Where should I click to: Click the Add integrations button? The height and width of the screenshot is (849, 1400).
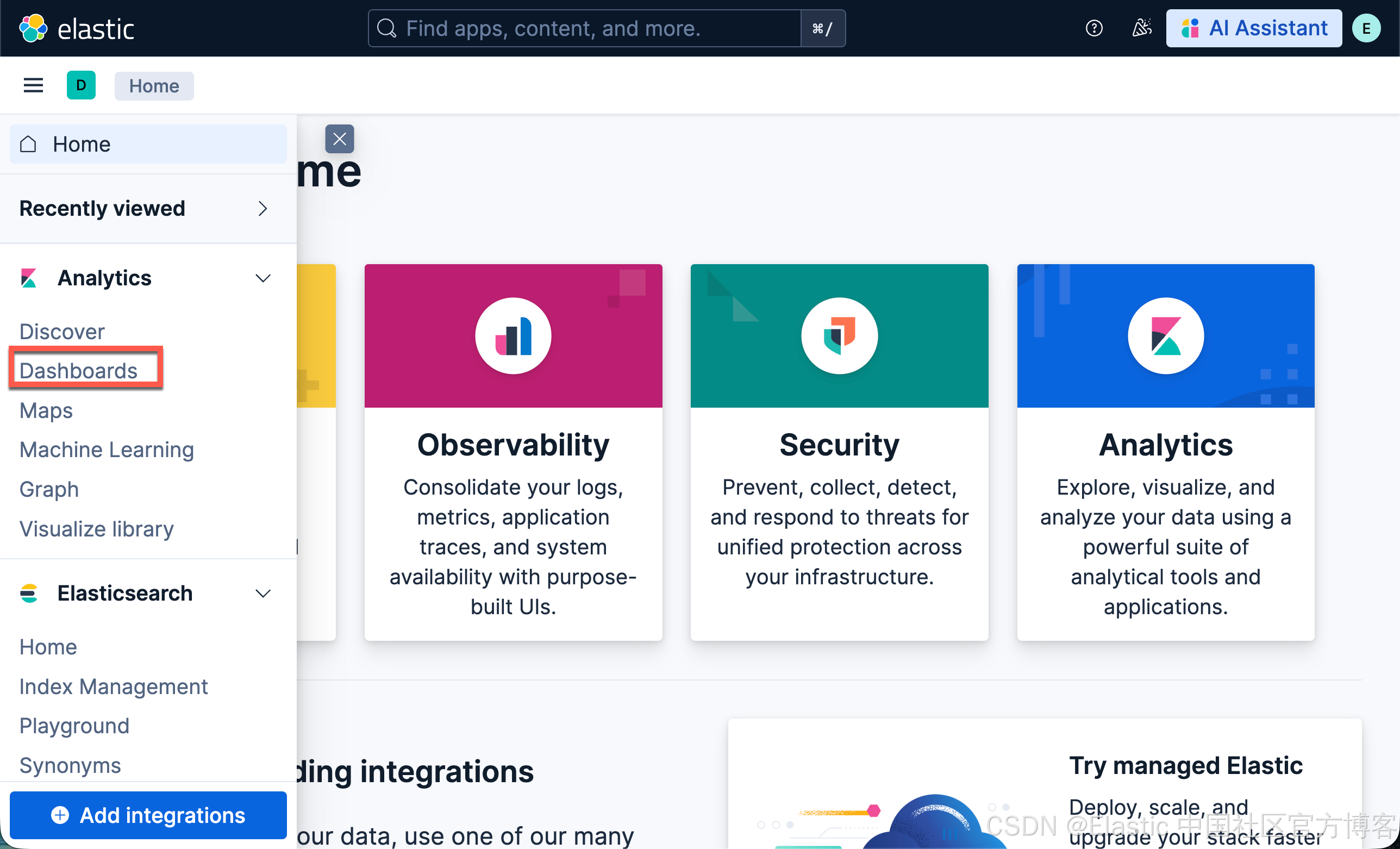[148, 815]
